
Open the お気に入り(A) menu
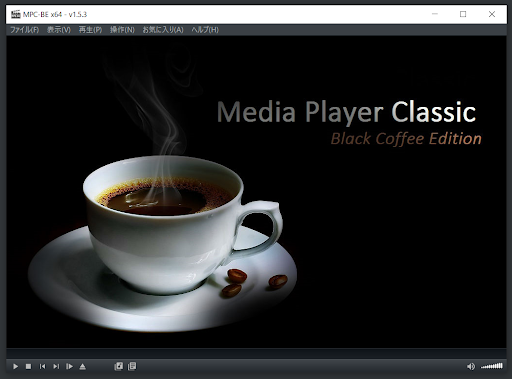[x=163, y=30]
